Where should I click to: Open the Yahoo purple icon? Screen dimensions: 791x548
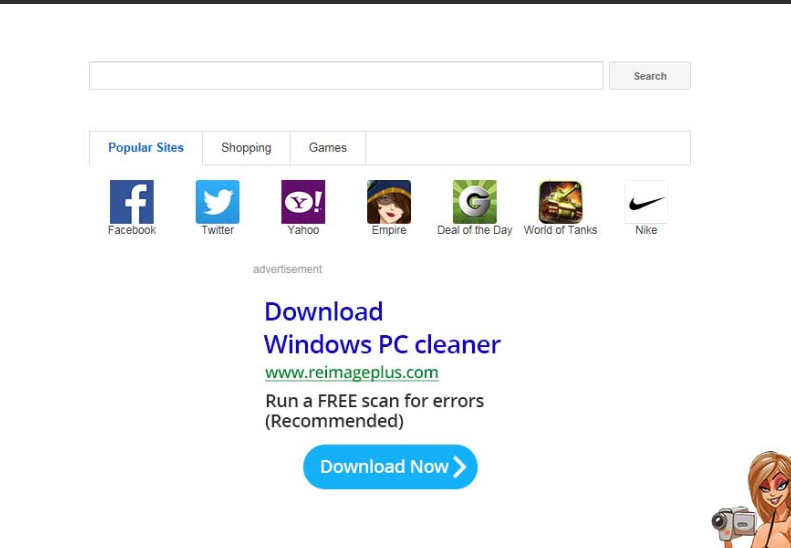303,202
